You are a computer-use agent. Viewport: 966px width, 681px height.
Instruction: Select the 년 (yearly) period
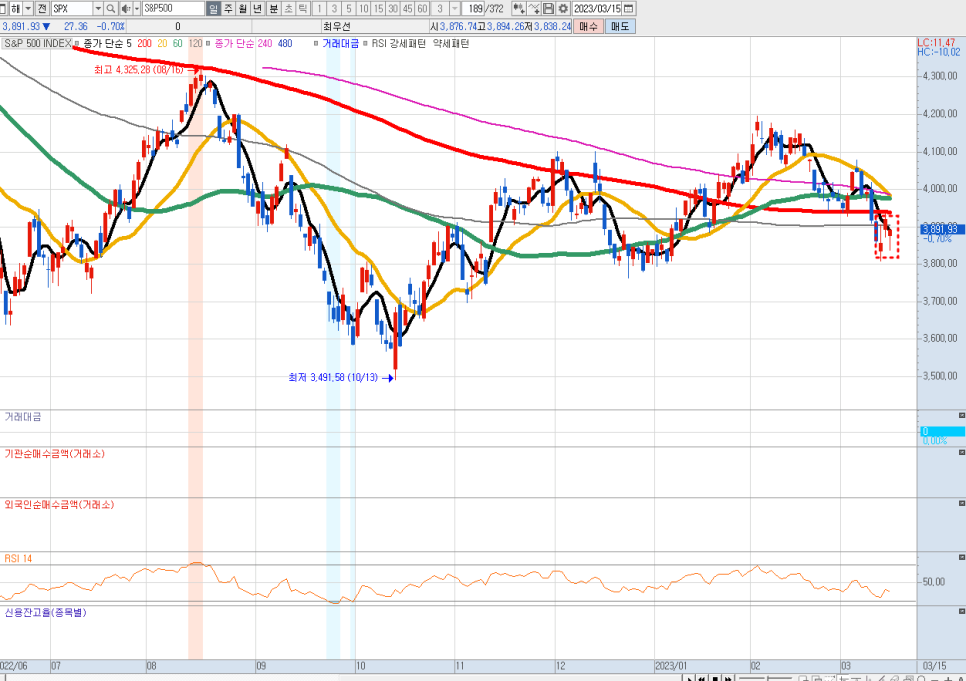pyautogui.click(x=258, y=9)
